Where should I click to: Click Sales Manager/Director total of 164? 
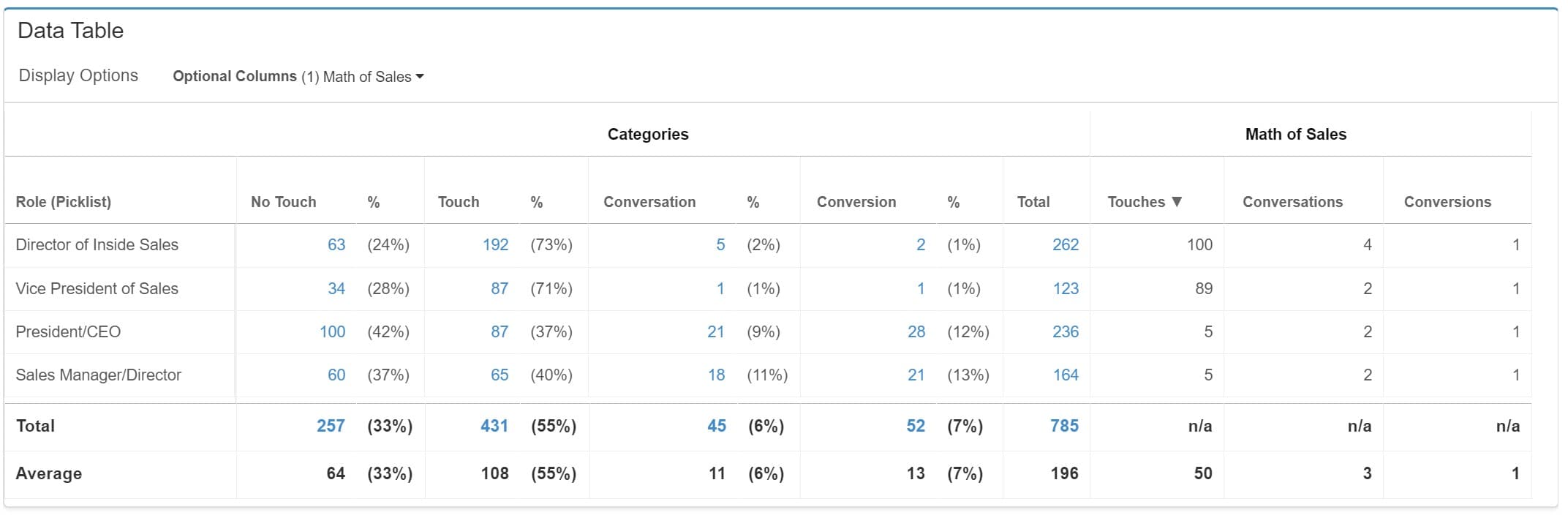(x=1066, y=375)
